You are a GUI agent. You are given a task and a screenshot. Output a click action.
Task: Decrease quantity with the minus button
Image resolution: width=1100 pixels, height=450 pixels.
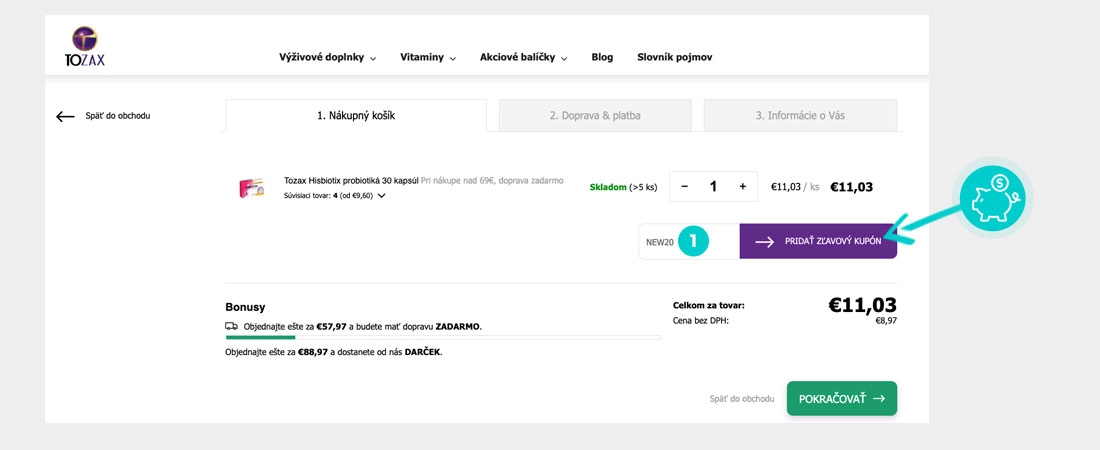pyautogui.click(x=685, y=187)
